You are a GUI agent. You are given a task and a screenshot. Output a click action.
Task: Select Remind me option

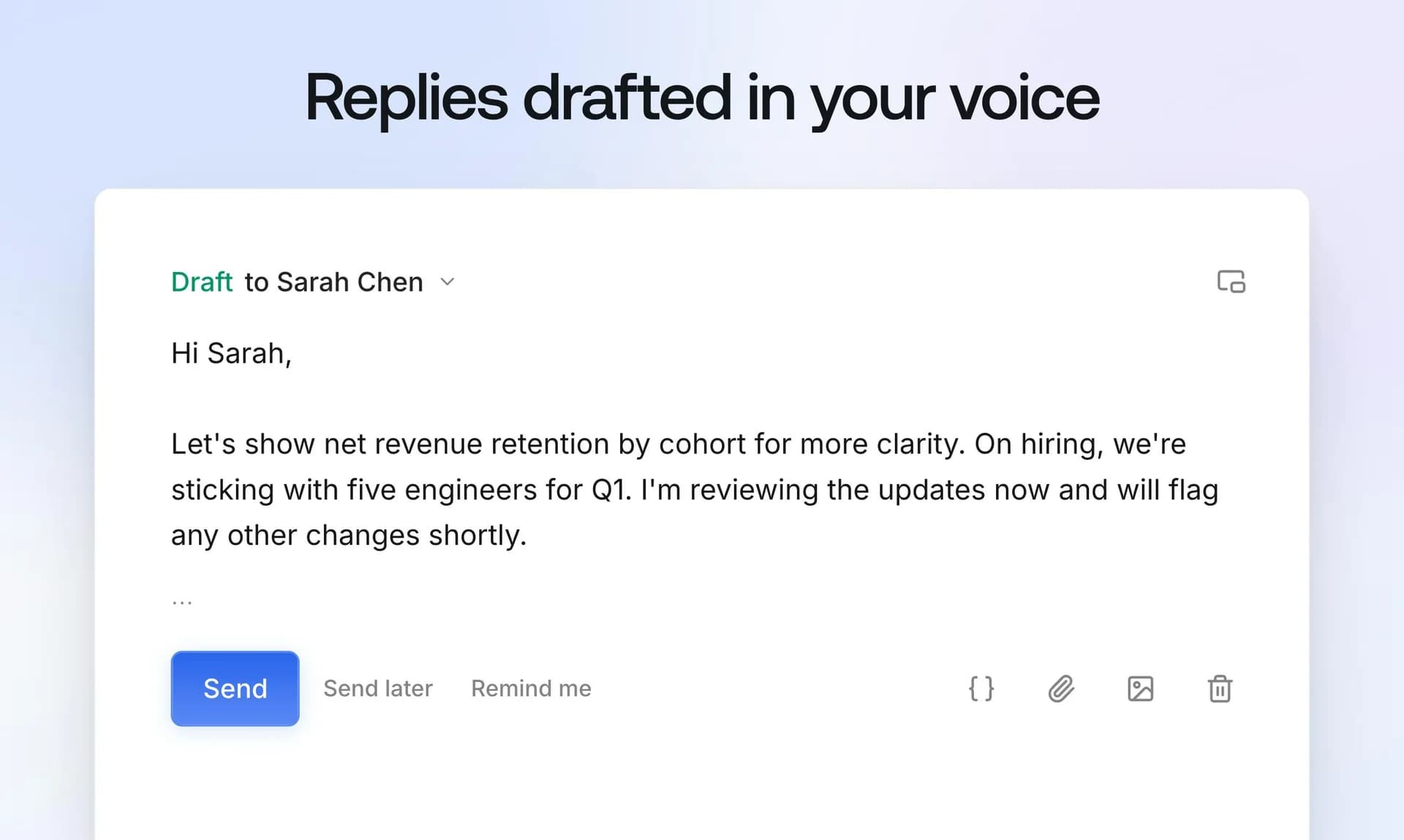531,688
